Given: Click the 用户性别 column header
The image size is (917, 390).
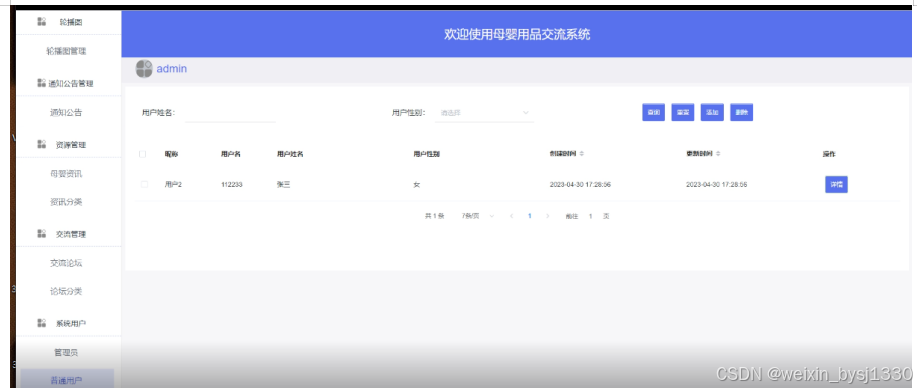Looking at the screenshot, I should [x=426, y=154].
